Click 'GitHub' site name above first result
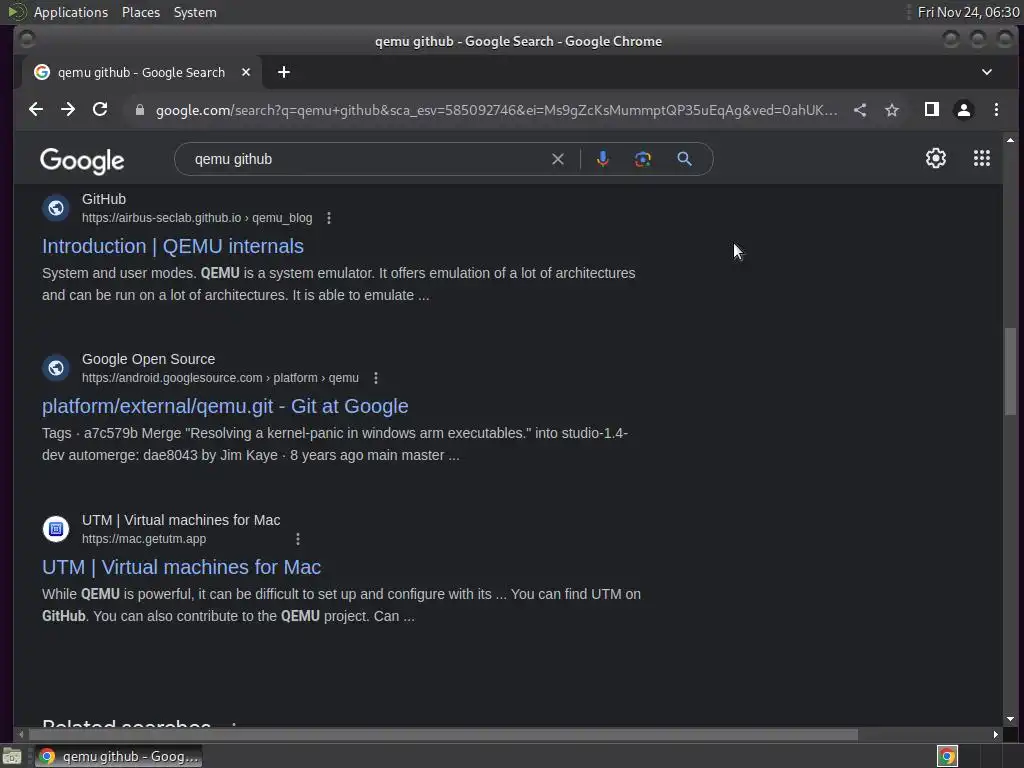This screenshot has width=1024, height=768. [x=104, y=199]
